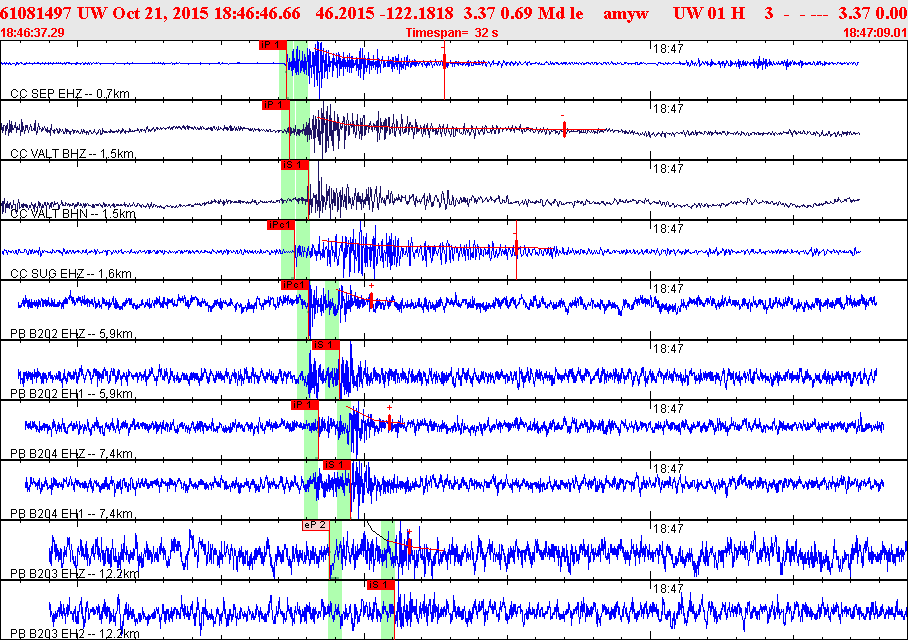This screenshot has height=640, width=908.
Task: Select the PB B204 EH1 -- 7.4km channel label
Action: click(72, 514)
